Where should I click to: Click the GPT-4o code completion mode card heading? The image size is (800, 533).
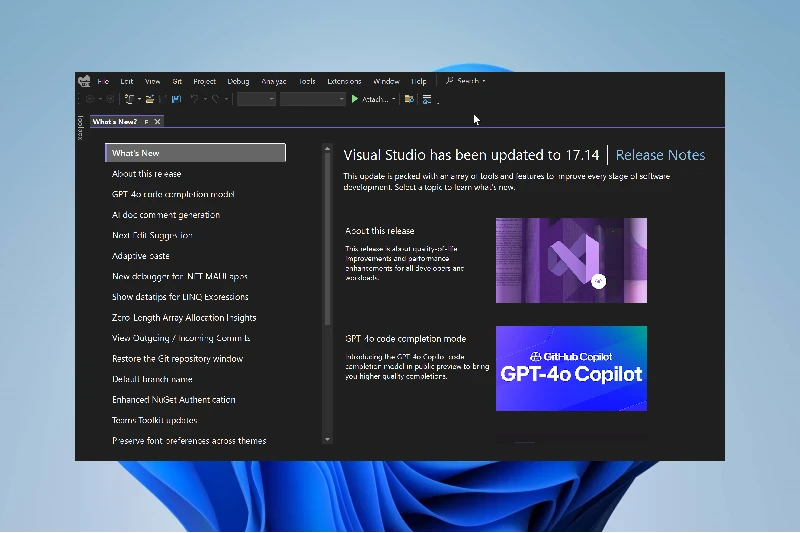coord(406,338)
